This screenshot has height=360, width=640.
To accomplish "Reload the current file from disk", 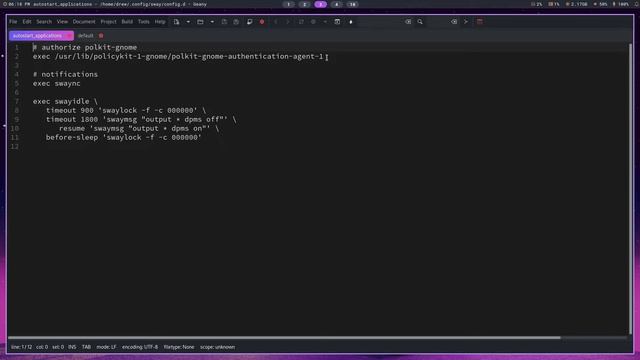I will click(249, 22).
